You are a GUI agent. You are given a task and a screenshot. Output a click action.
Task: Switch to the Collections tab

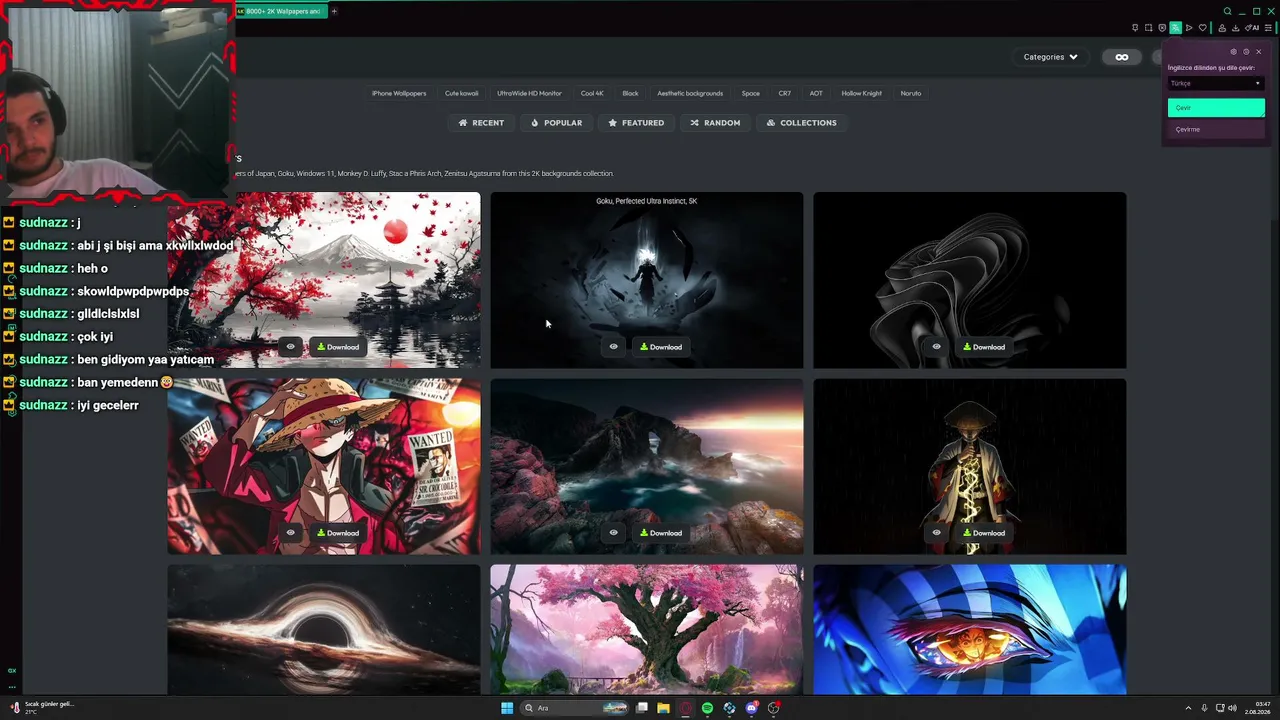pyautogui.click(x=802, y=123)
